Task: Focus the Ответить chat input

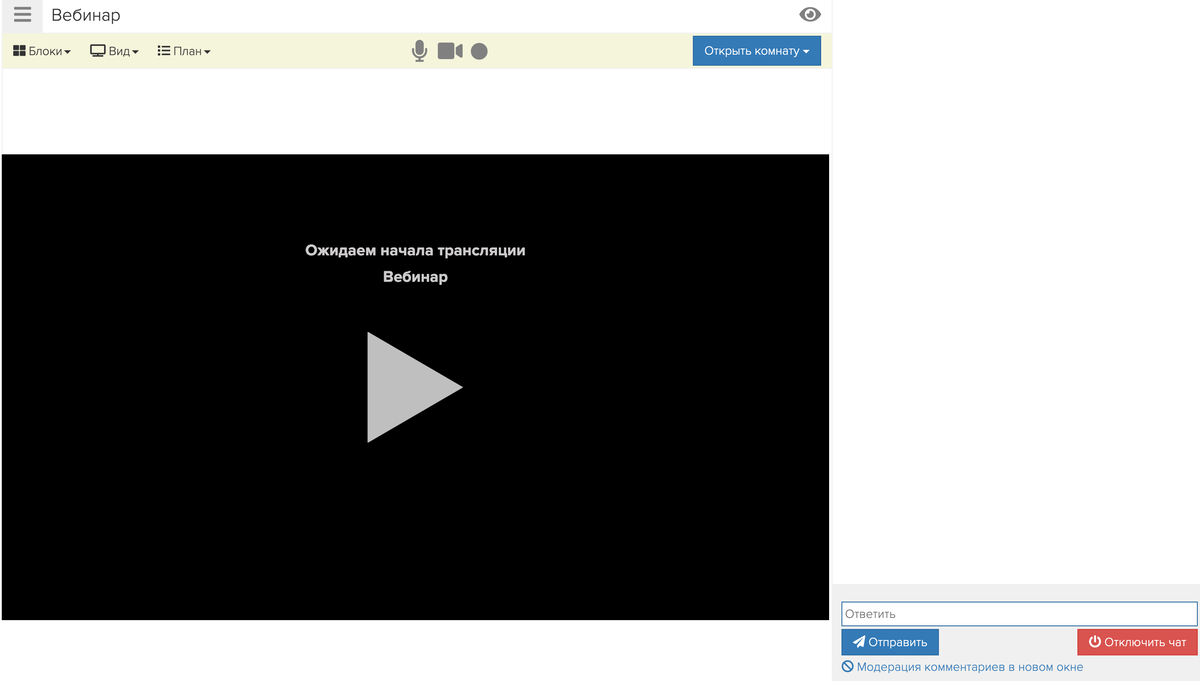Action: click(x=1019, y=614)
